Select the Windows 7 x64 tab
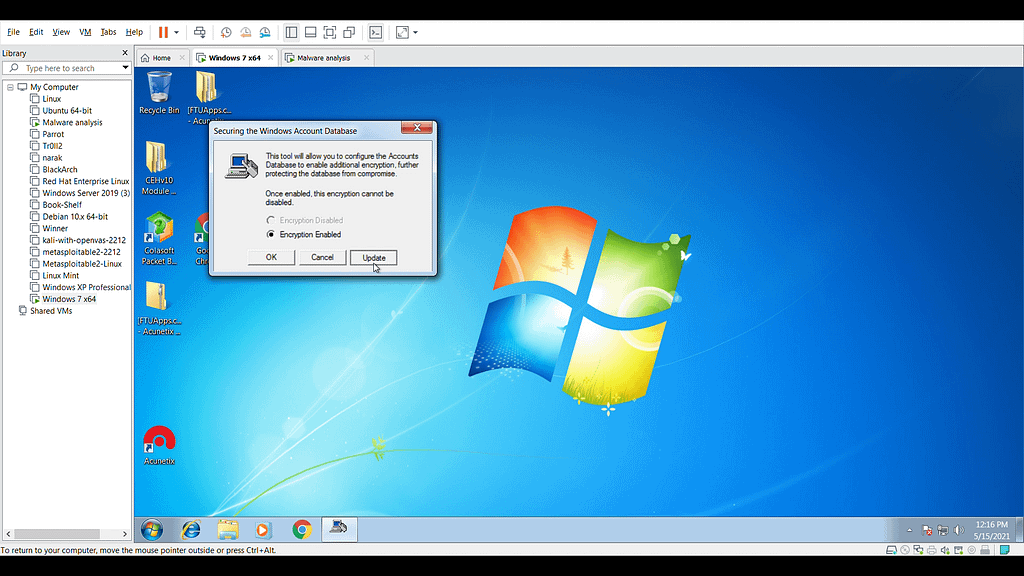The image size is (1024, 576). coord(234,58)
